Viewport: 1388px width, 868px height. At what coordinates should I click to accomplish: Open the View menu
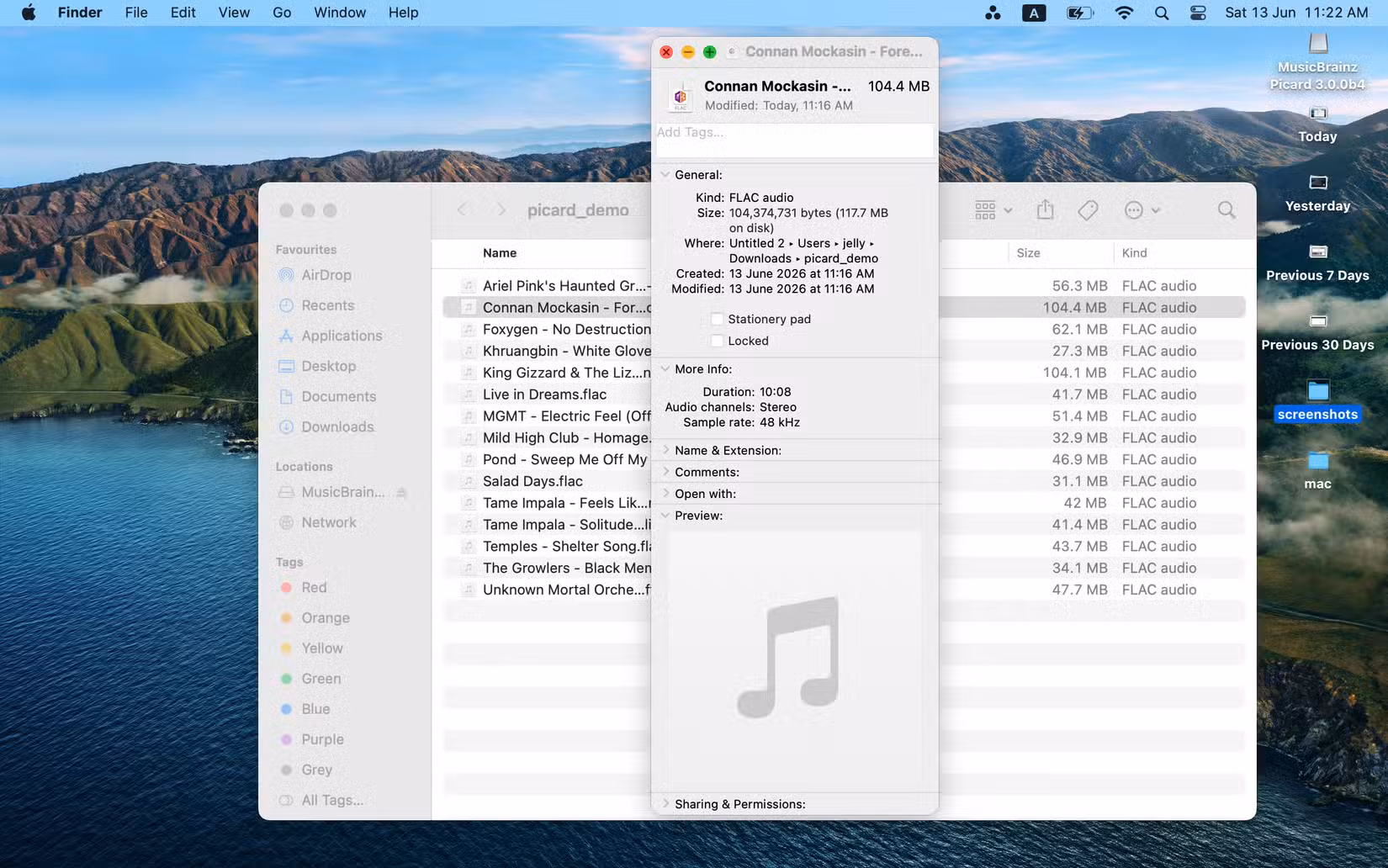click(x=234, y=13)
